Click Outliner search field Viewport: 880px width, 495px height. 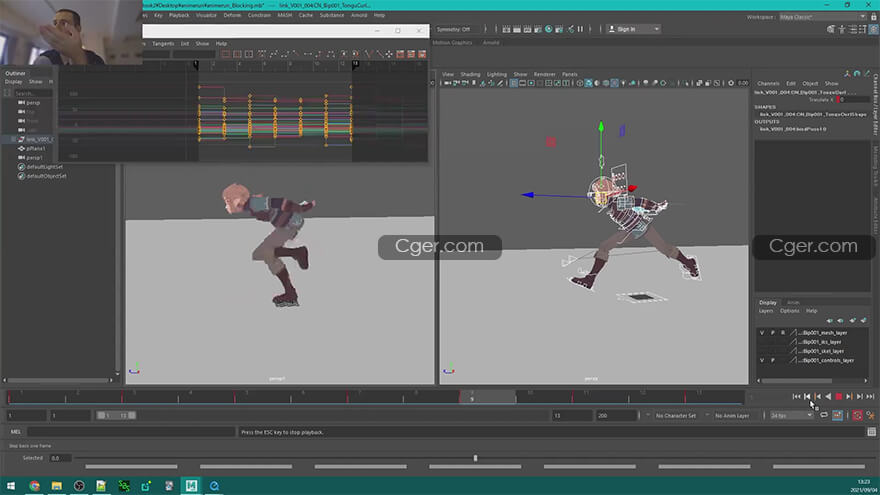click(x=33, y=93)
